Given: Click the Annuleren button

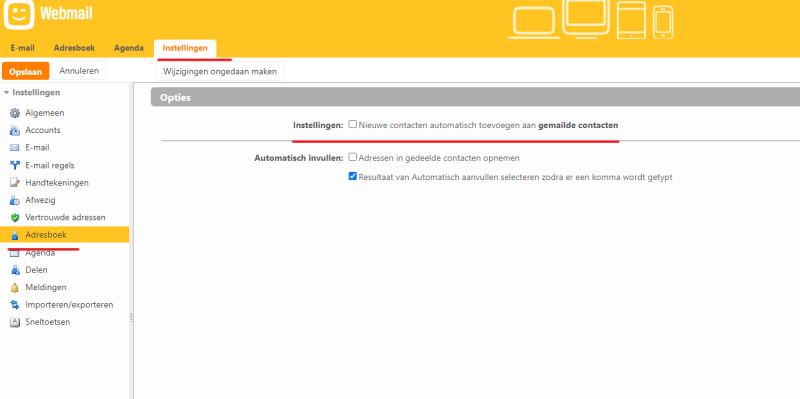Looking at the screenshot, I should [x=79, y=71].
